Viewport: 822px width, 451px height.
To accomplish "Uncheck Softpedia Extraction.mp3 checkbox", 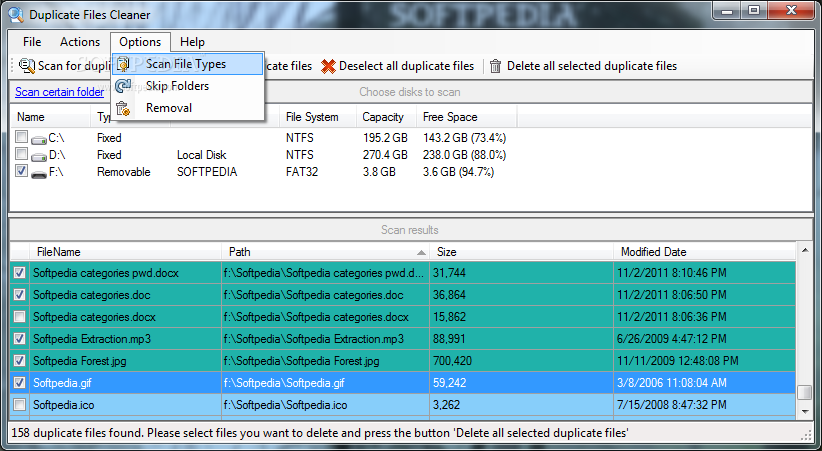I will coord(19,339).
